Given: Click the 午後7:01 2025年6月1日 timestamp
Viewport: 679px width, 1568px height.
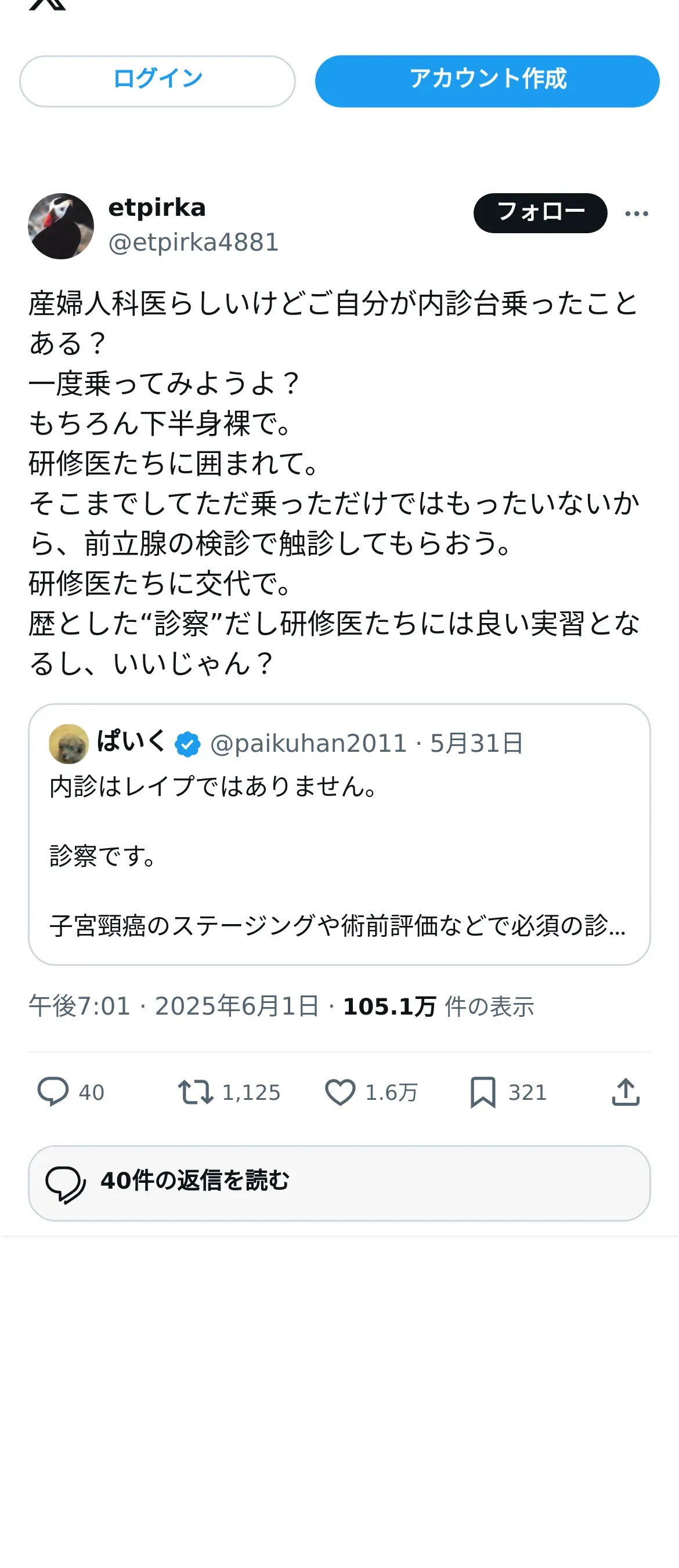Looking at the screenshot, I should click(x=174, y=1006).
